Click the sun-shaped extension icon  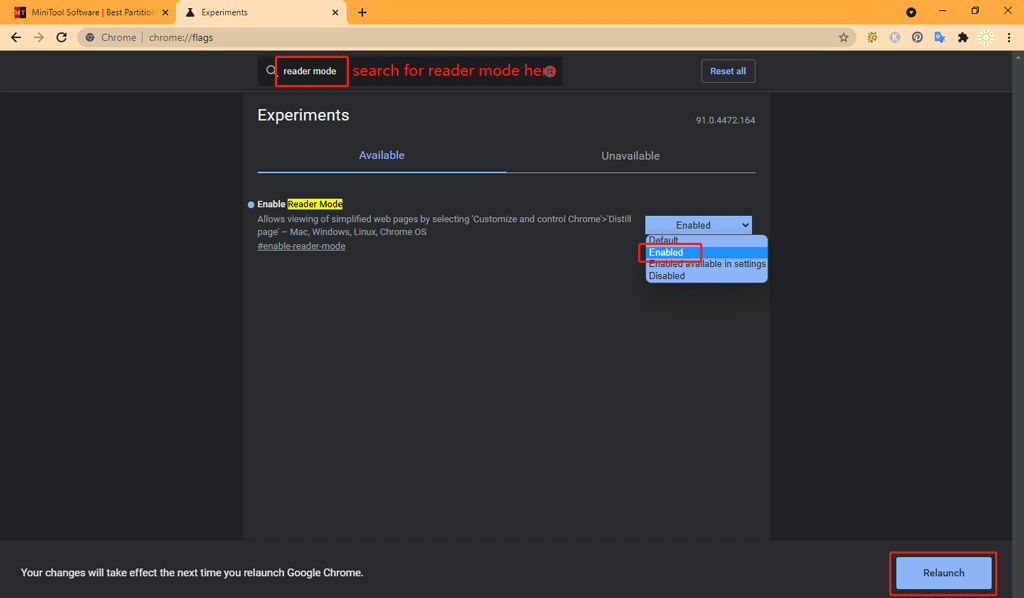coord(986,36)
